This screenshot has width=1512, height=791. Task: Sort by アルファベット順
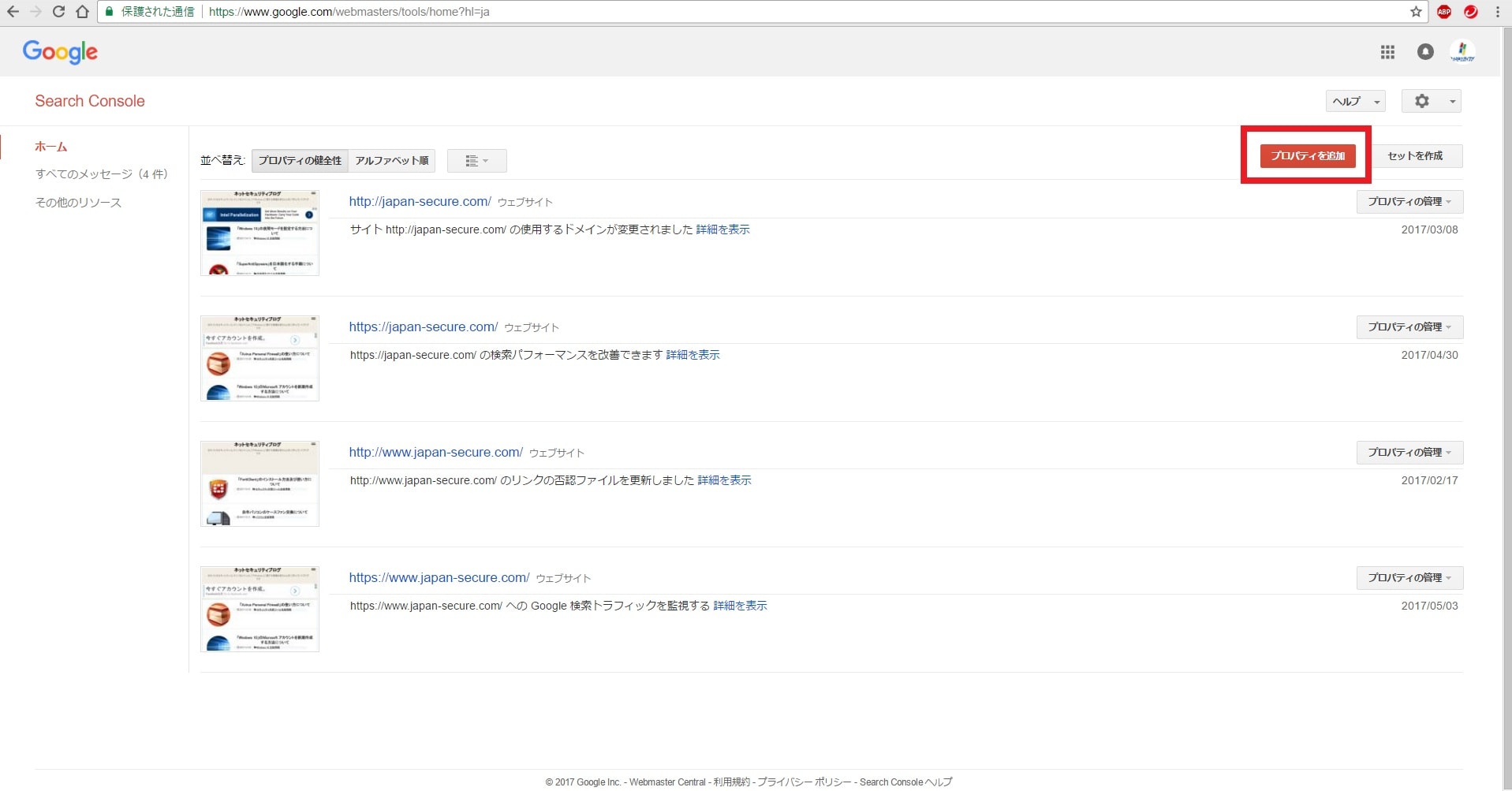392,161
